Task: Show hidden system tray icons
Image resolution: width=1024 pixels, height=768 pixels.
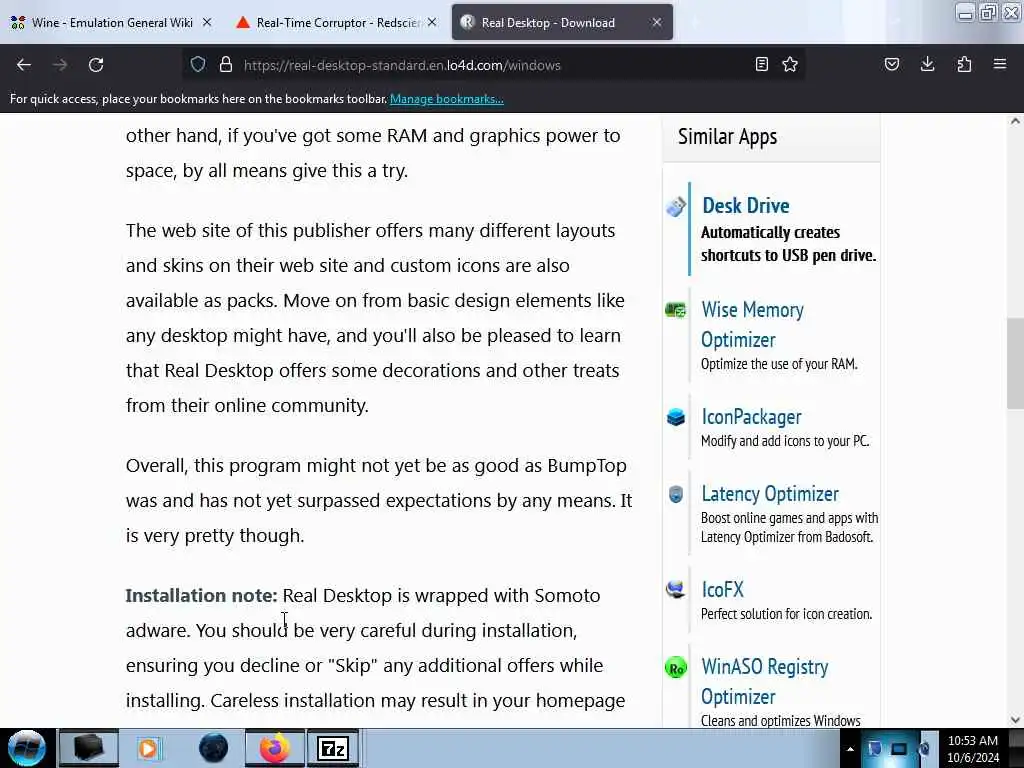Action: tap(850, 749)
